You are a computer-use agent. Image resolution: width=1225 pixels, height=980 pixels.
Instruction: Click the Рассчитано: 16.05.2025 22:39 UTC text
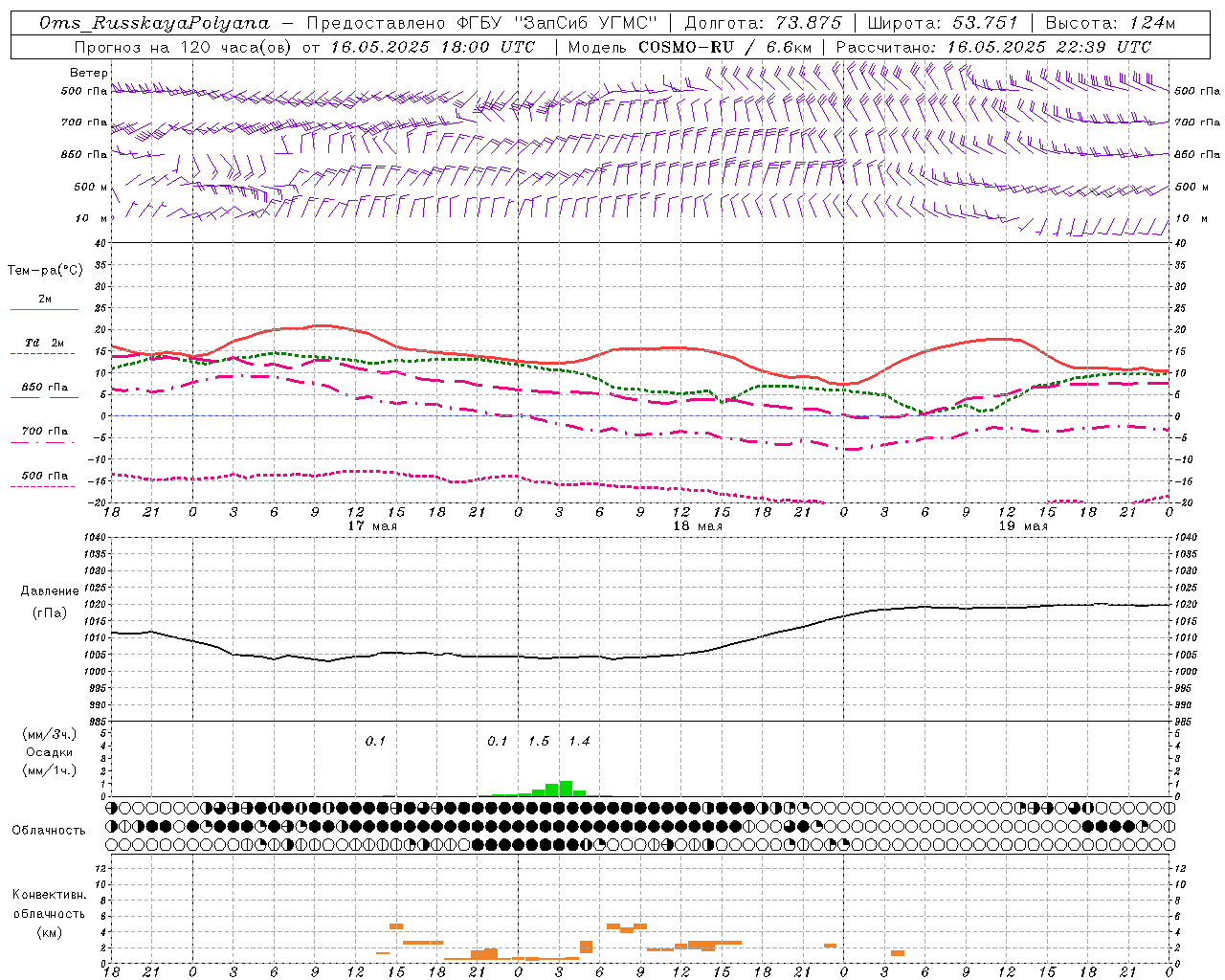(x=994, y=46)
